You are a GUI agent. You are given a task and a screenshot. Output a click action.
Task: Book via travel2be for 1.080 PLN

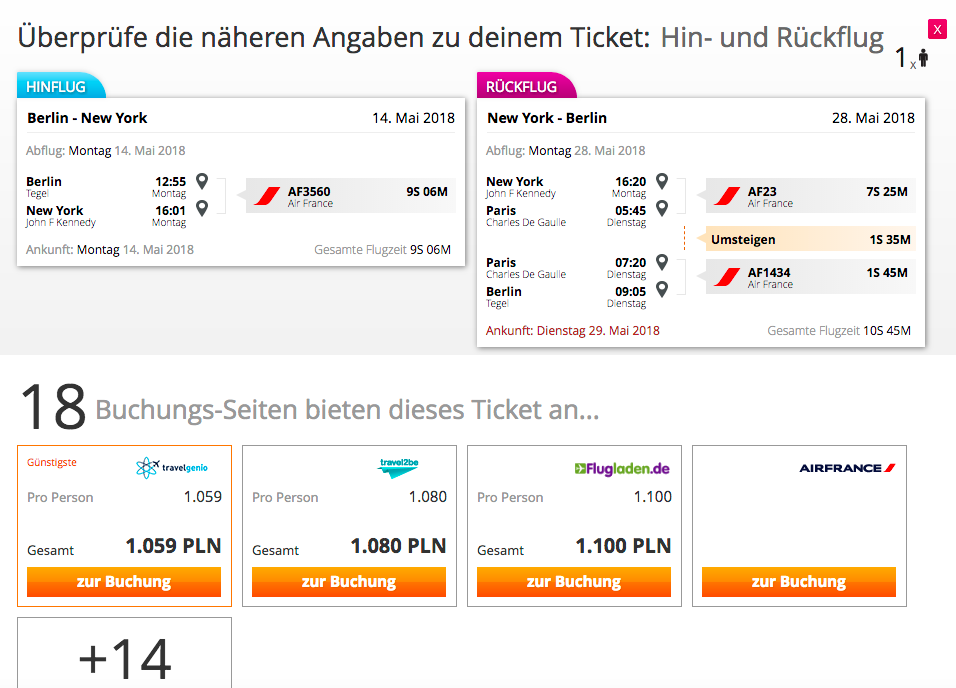click(349, 582)
